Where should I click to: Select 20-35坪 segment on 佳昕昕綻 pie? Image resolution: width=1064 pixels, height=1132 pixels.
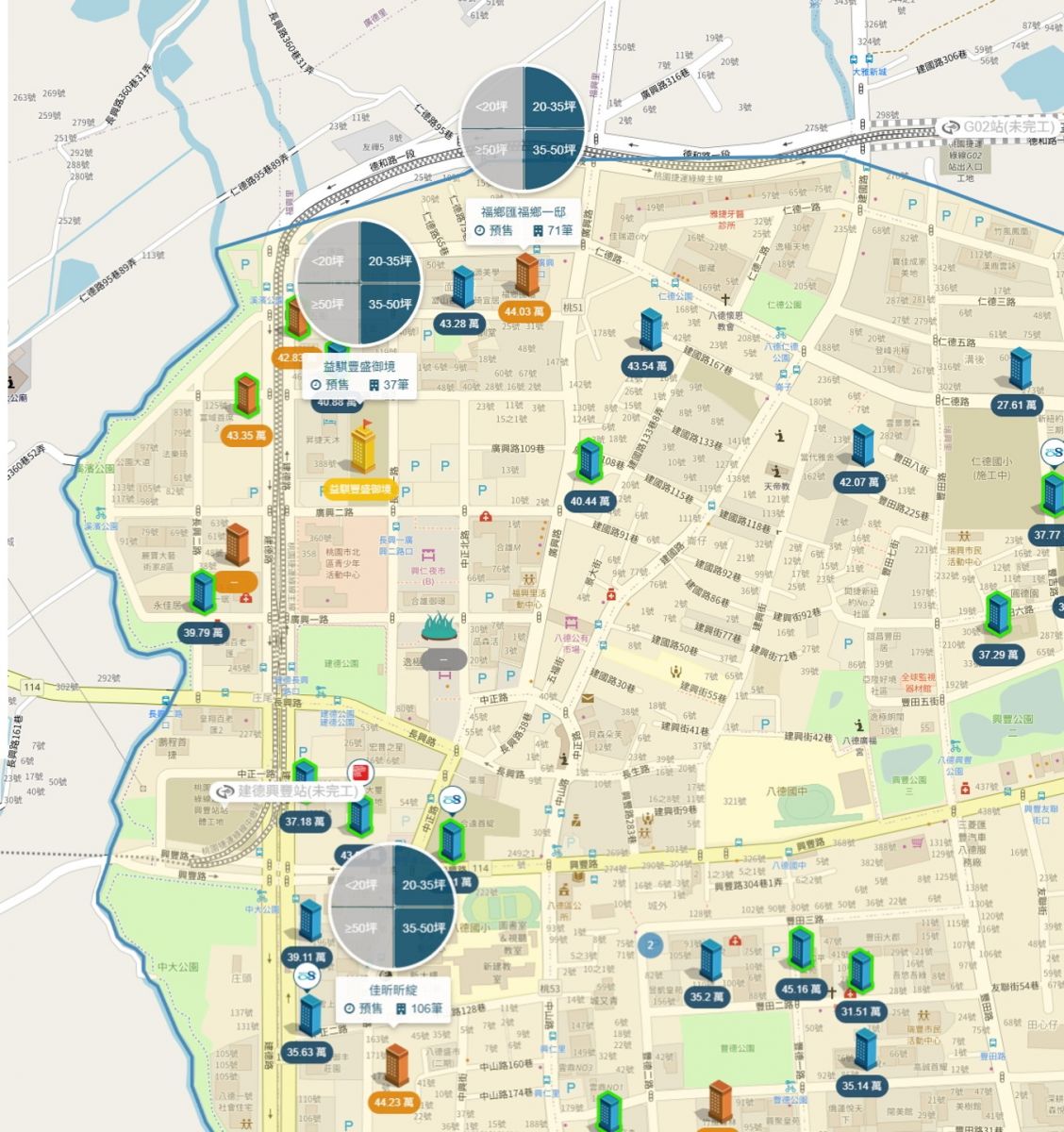pos(423,884)
